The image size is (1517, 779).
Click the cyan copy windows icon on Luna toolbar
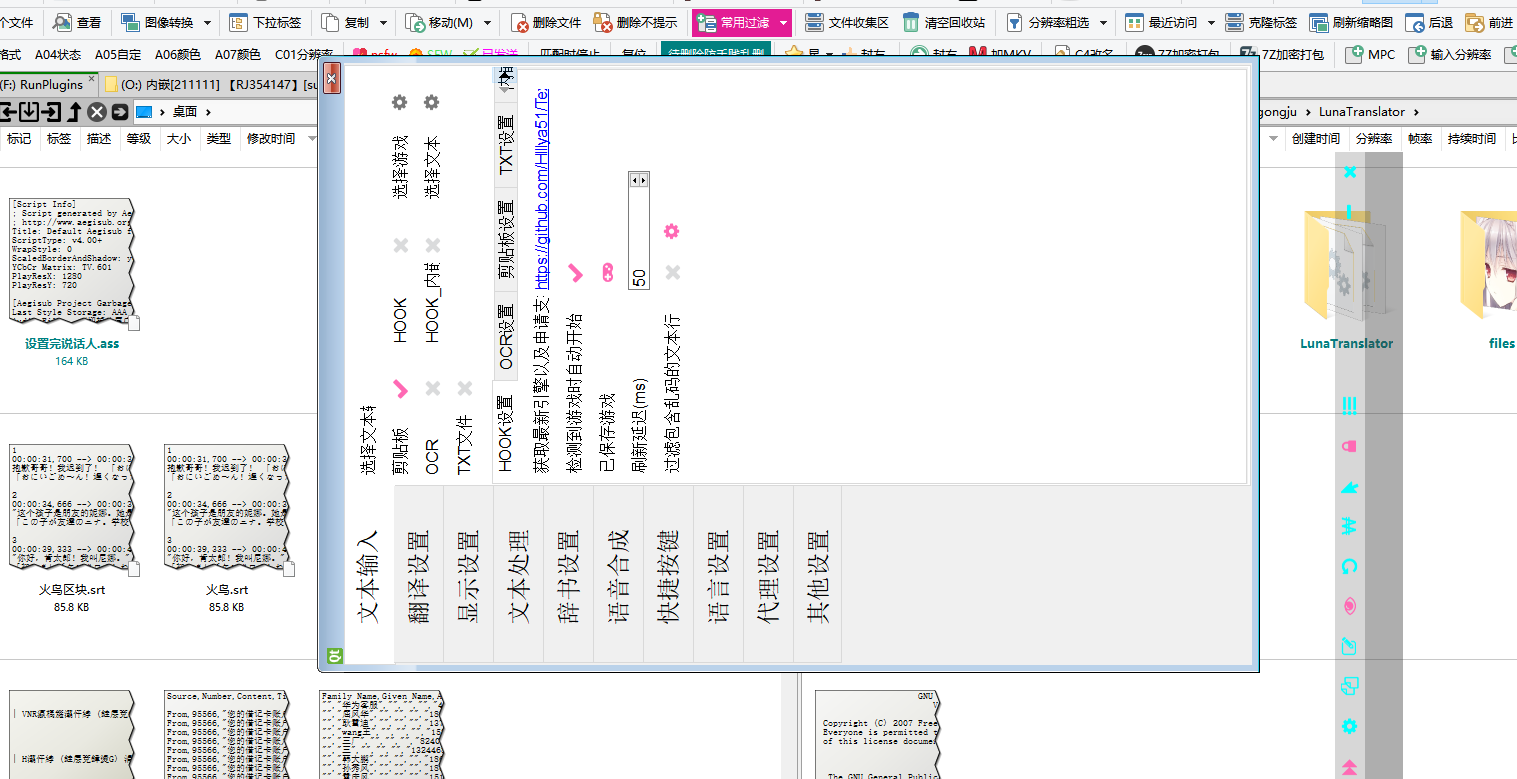coord(1349,687)
